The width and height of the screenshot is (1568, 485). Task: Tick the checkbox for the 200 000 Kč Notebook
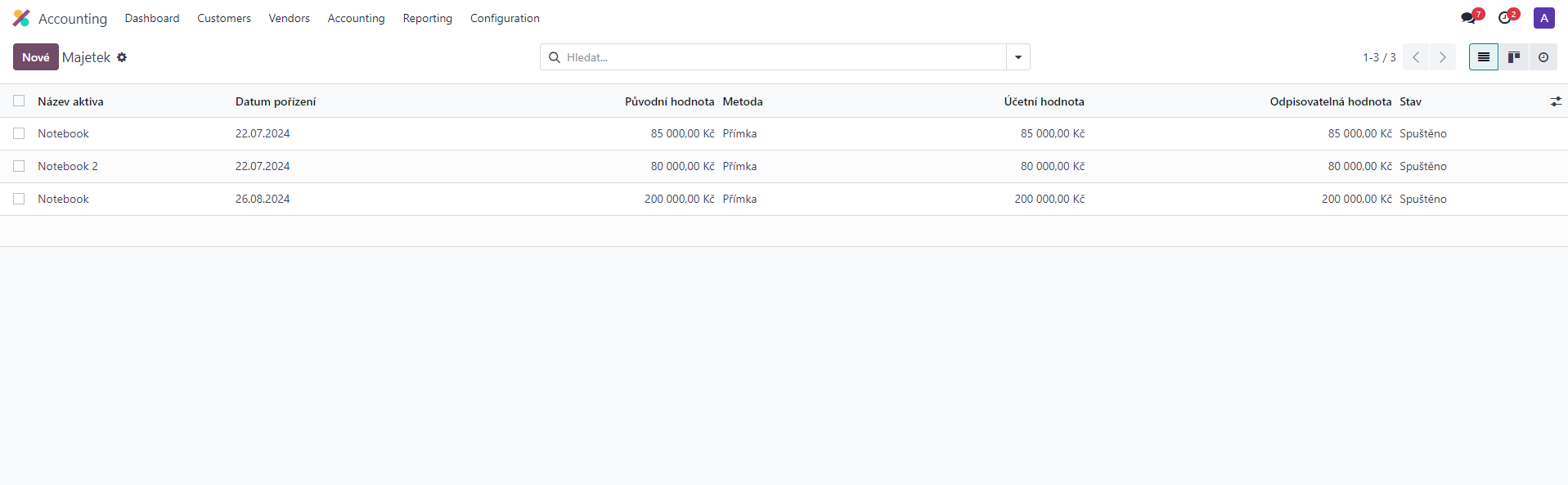[x=19, y=199]
